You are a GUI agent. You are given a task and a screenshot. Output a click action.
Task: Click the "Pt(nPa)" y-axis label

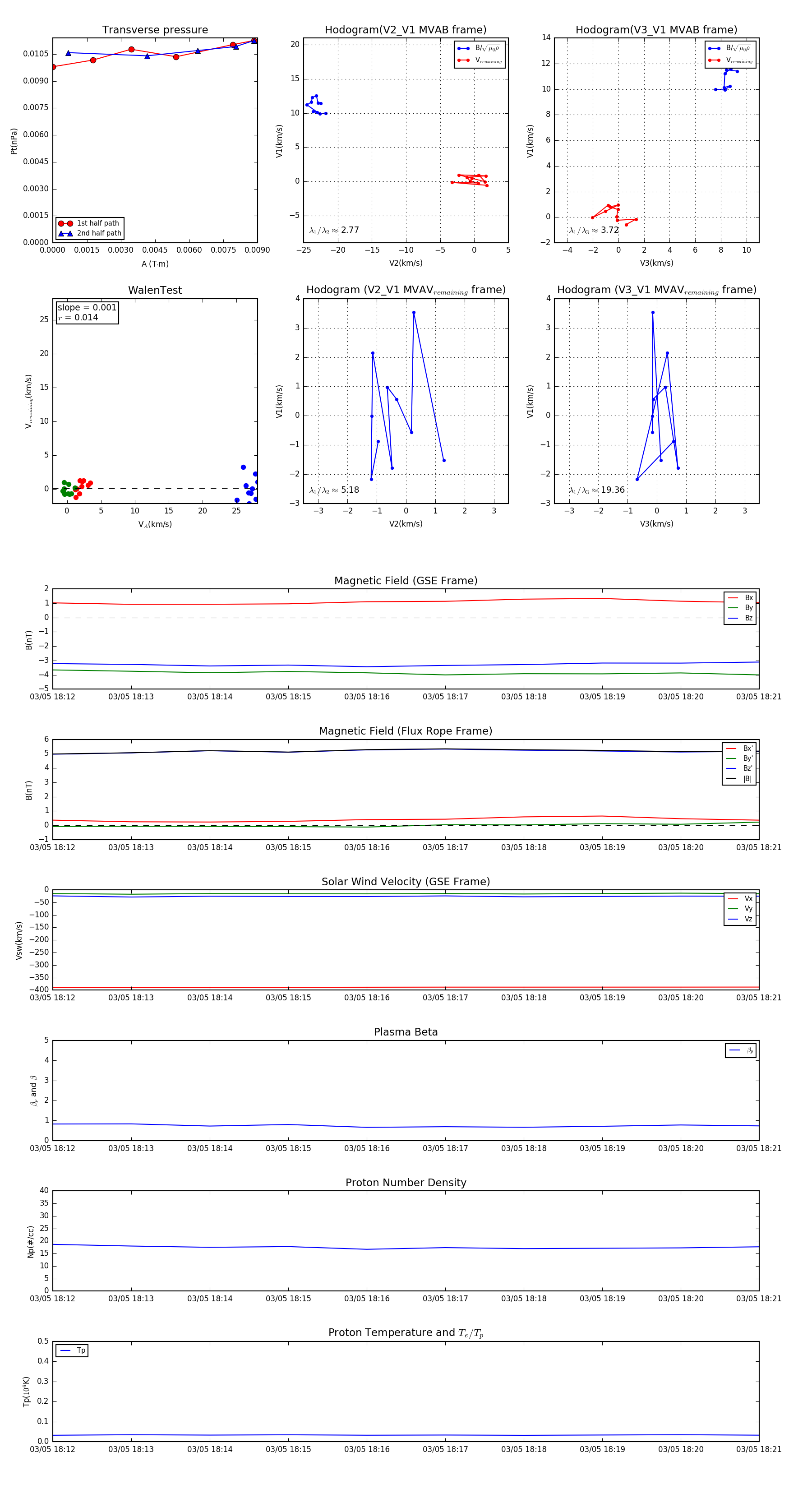point(14,141)
